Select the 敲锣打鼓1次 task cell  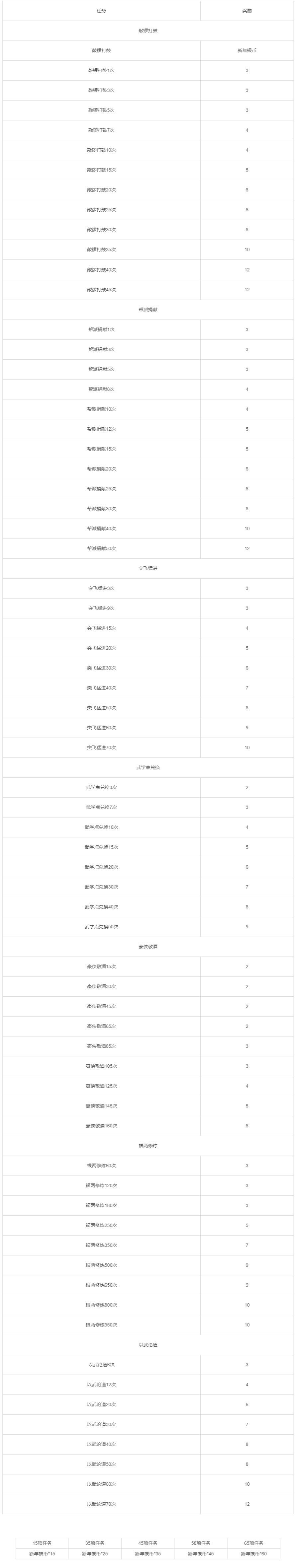click(101, 71)
